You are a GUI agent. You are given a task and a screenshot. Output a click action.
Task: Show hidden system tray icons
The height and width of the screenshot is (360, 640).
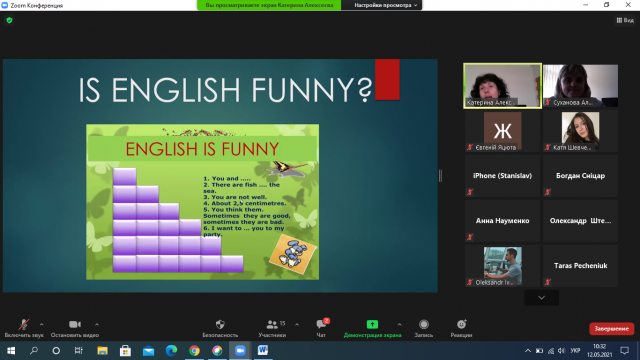point(528,351)
